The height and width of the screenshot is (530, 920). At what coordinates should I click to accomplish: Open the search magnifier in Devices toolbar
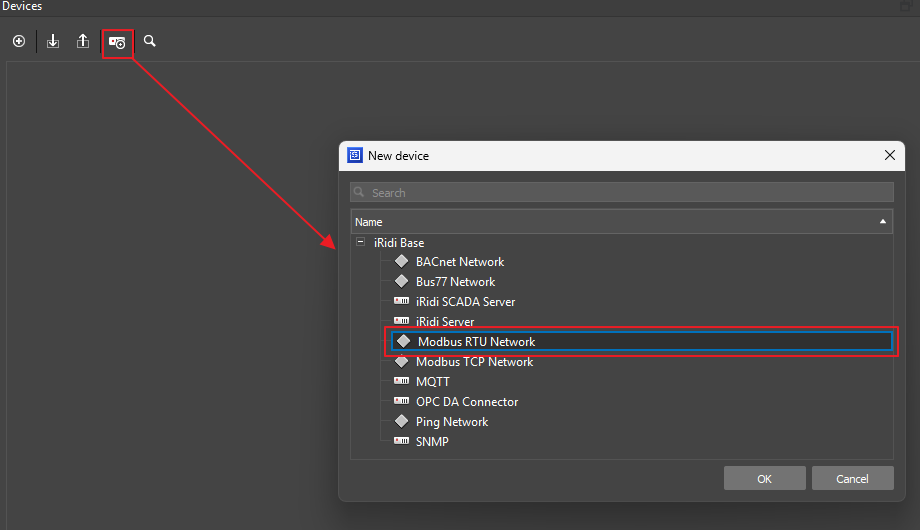tap(150, 42)
